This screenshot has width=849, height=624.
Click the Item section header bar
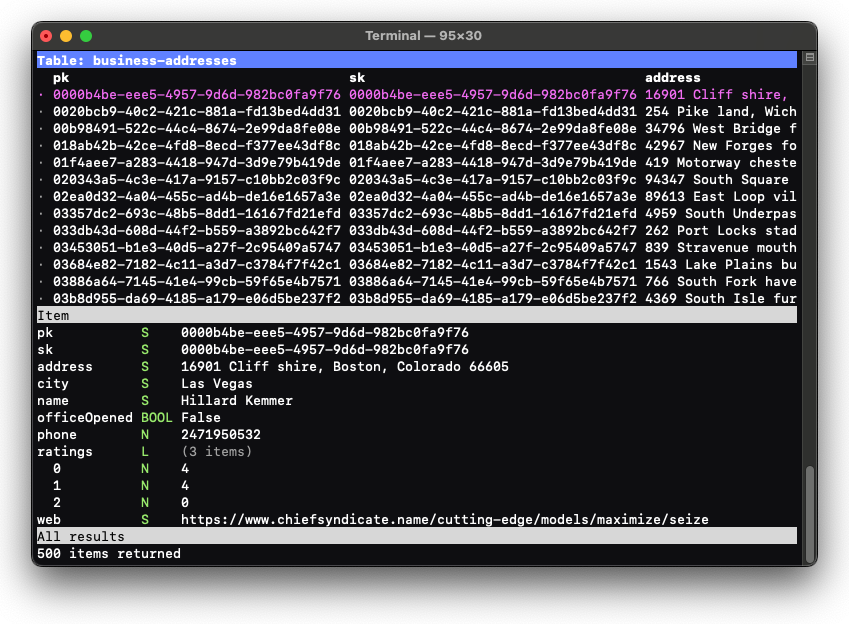click(x=416, y=315)
